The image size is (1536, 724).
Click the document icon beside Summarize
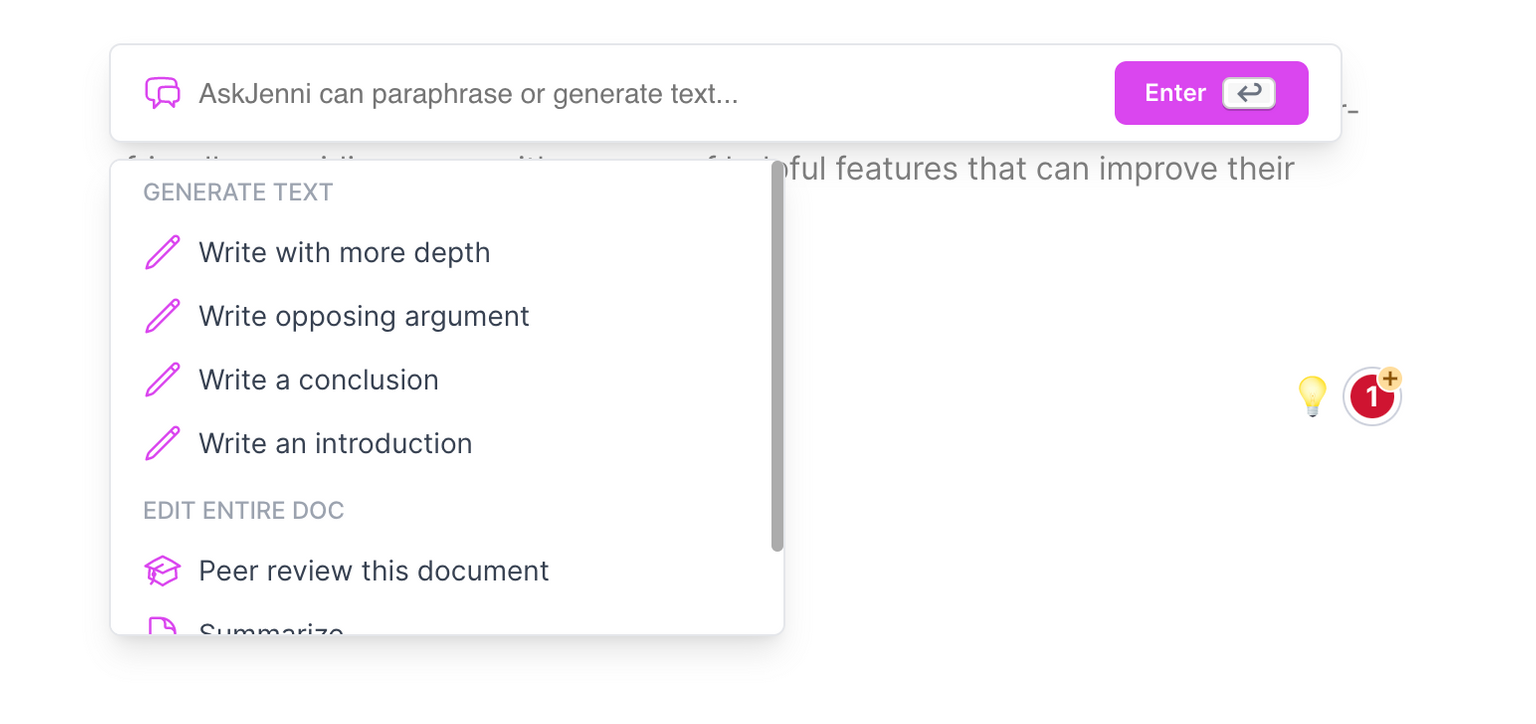pos(162,627)
